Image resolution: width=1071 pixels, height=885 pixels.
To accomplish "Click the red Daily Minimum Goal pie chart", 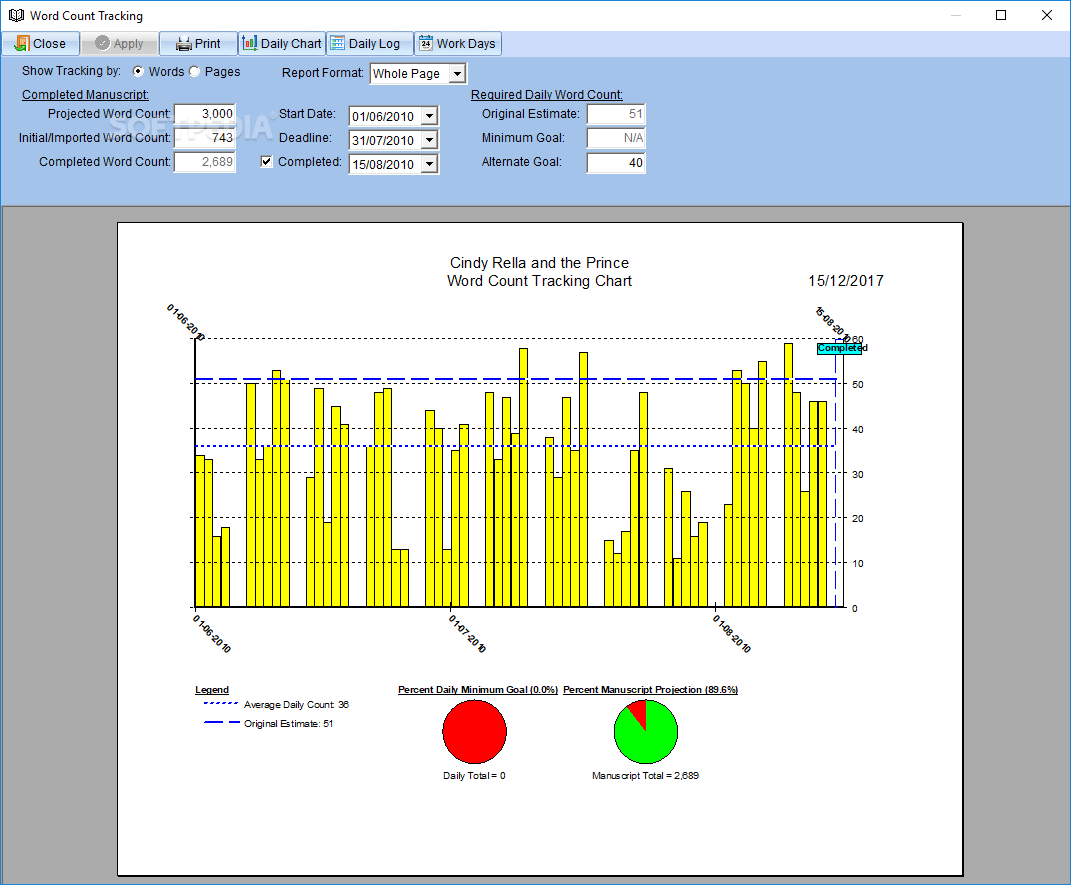I will click(x=475, y=731).
